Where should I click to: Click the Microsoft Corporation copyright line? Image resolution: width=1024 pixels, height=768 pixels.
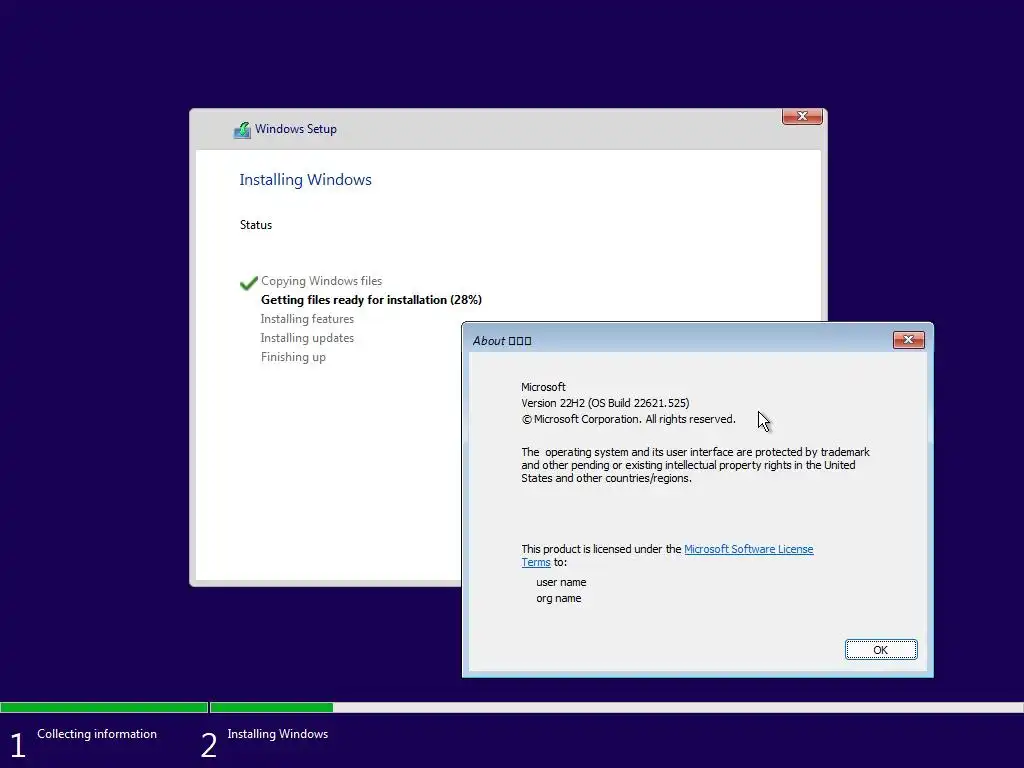coord(628,419)
